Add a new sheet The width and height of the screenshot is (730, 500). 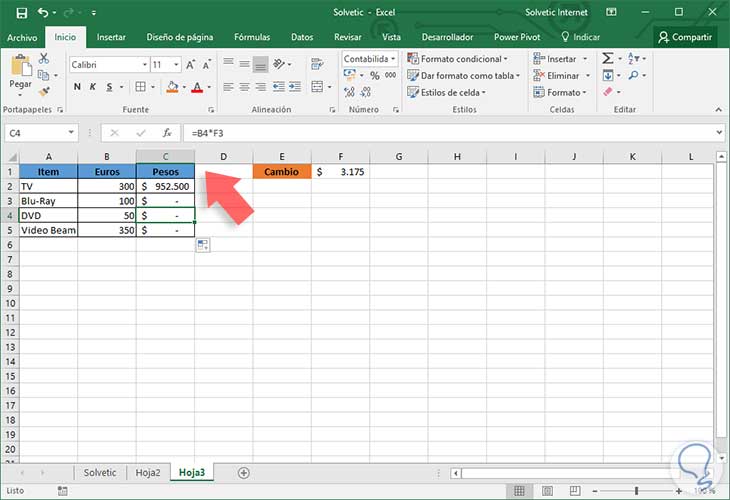pyautogui.click(x=243, y=473)
